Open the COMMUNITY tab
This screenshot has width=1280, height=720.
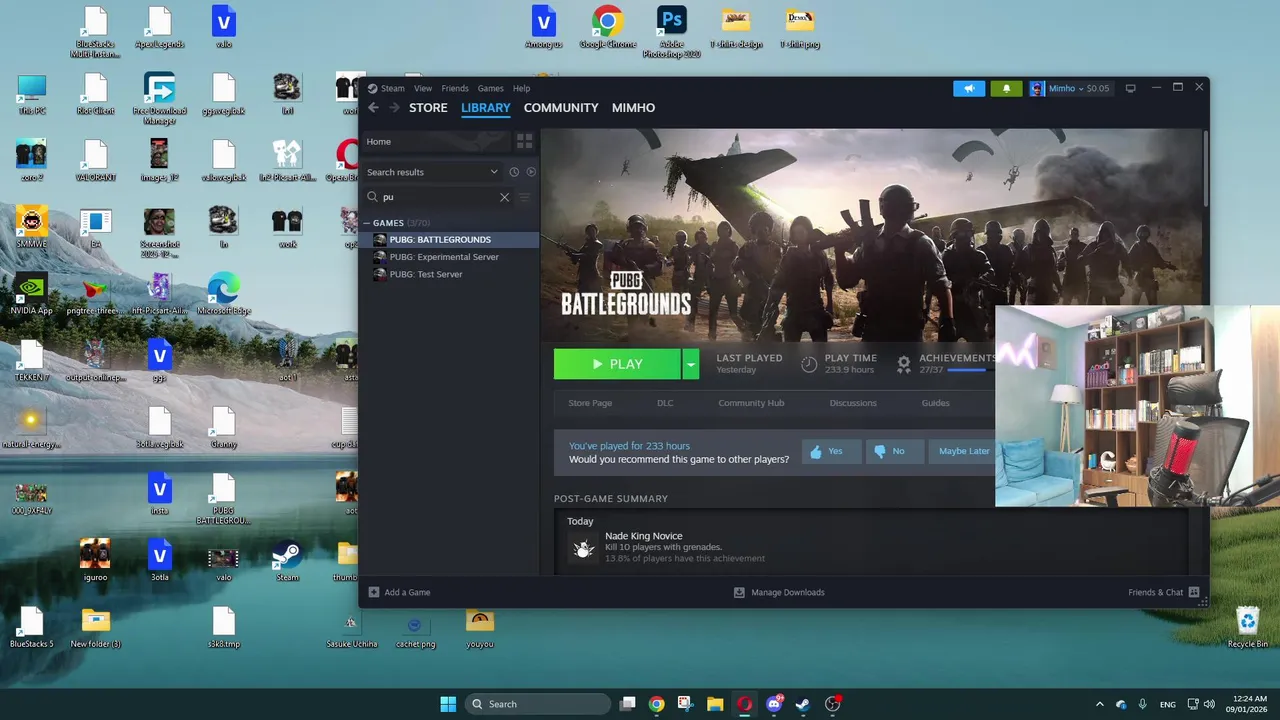tap(561, 108)
